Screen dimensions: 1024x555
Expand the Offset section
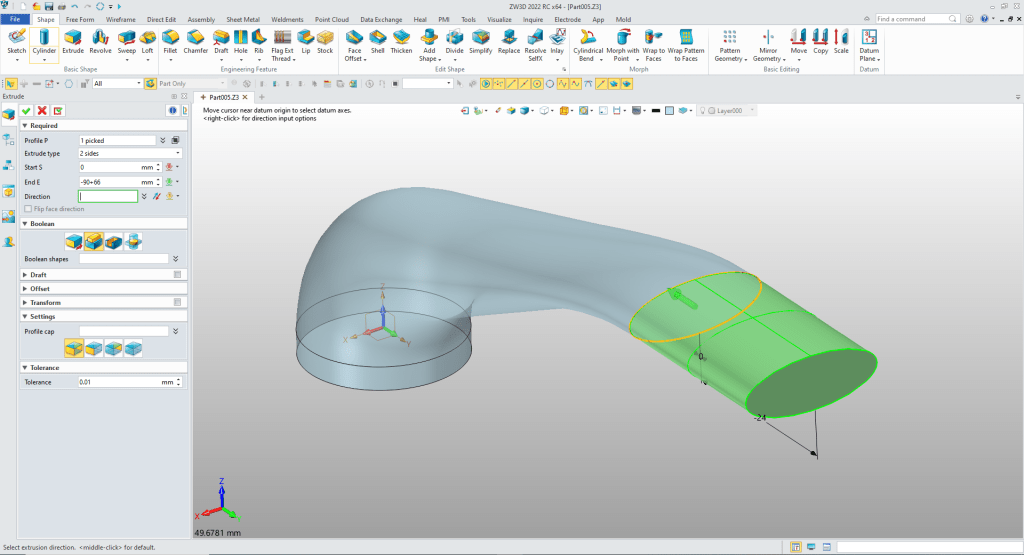coord(40,288)
